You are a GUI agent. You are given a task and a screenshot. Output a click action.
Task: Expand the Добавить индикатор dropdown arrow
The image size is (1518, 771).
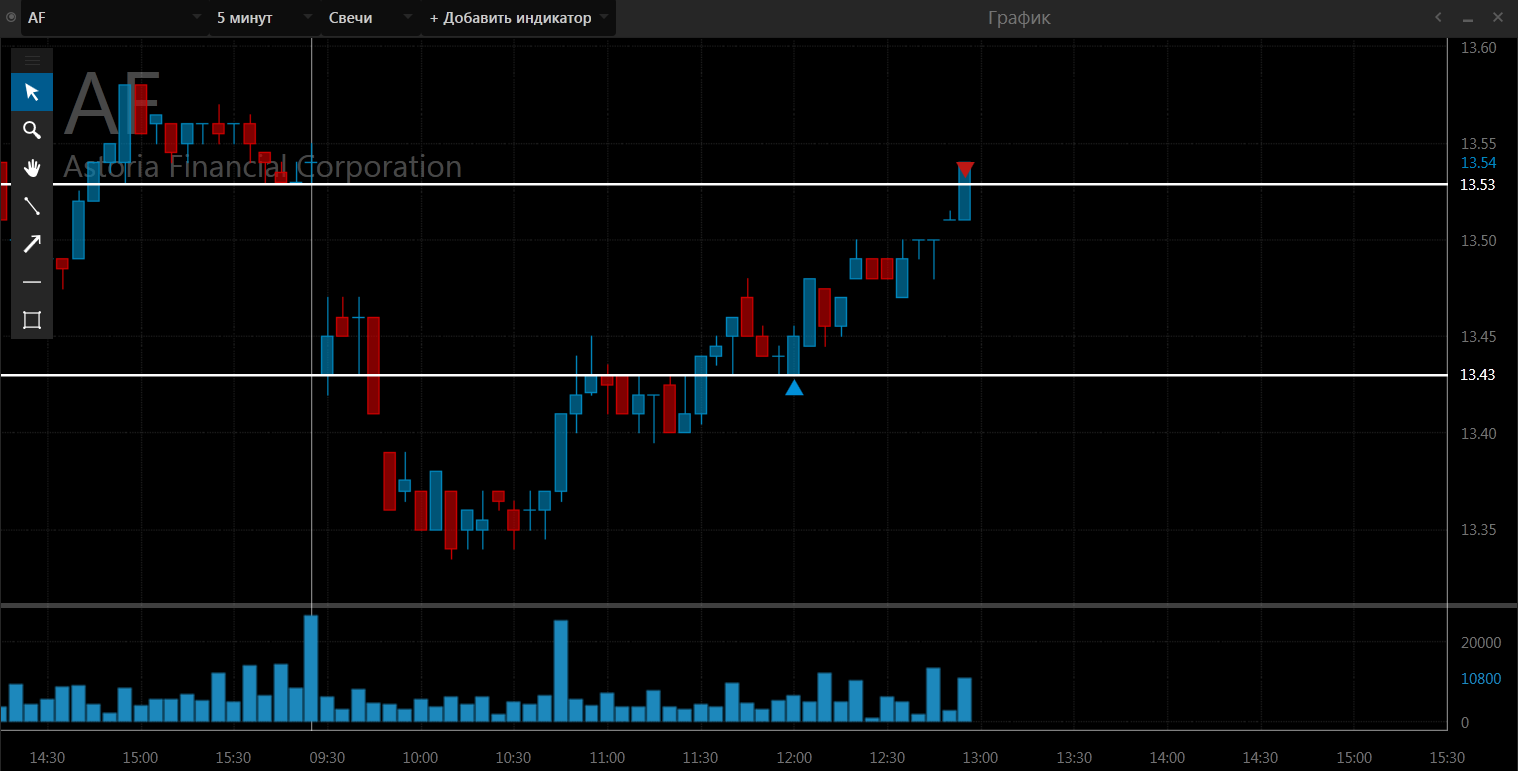click(606, 18)
